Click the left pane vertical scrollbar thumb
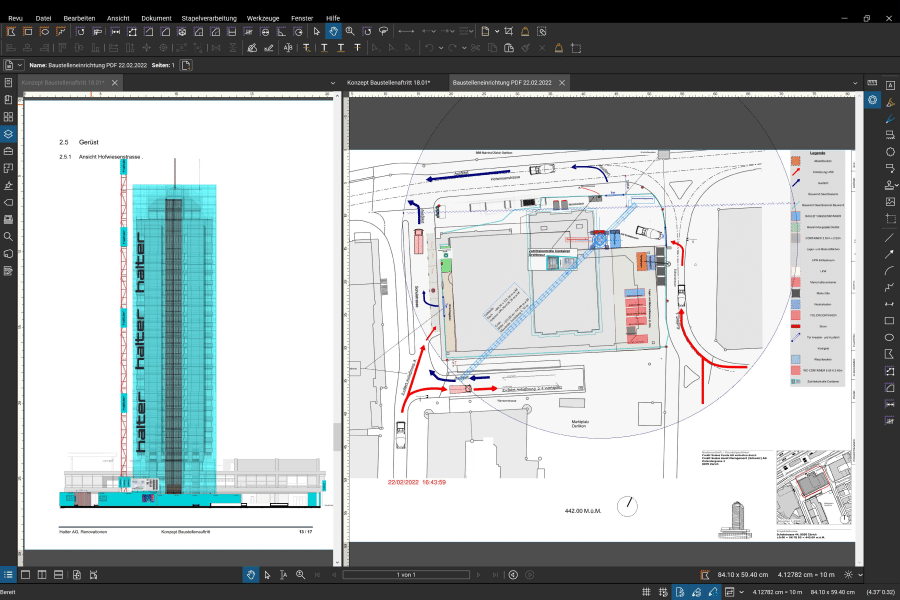This screenshot has width=900, height=600. click(337, 437)
